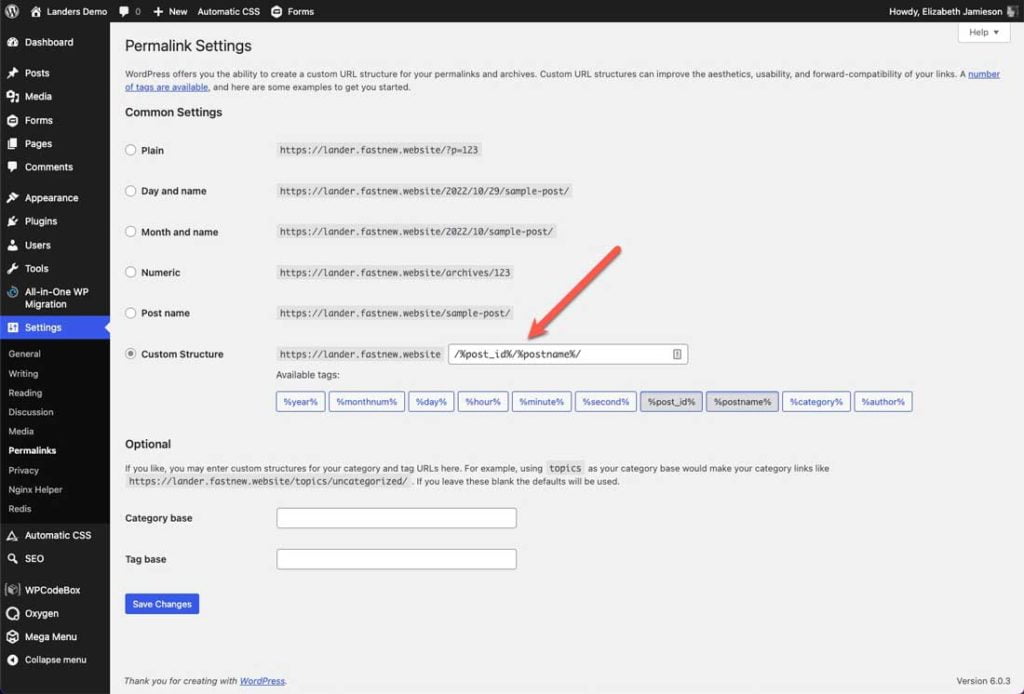Screen dimensions: 1024x694
Task: Open Discussion settings submenu item
Action: pyautogui.click(x=31, y=412)
